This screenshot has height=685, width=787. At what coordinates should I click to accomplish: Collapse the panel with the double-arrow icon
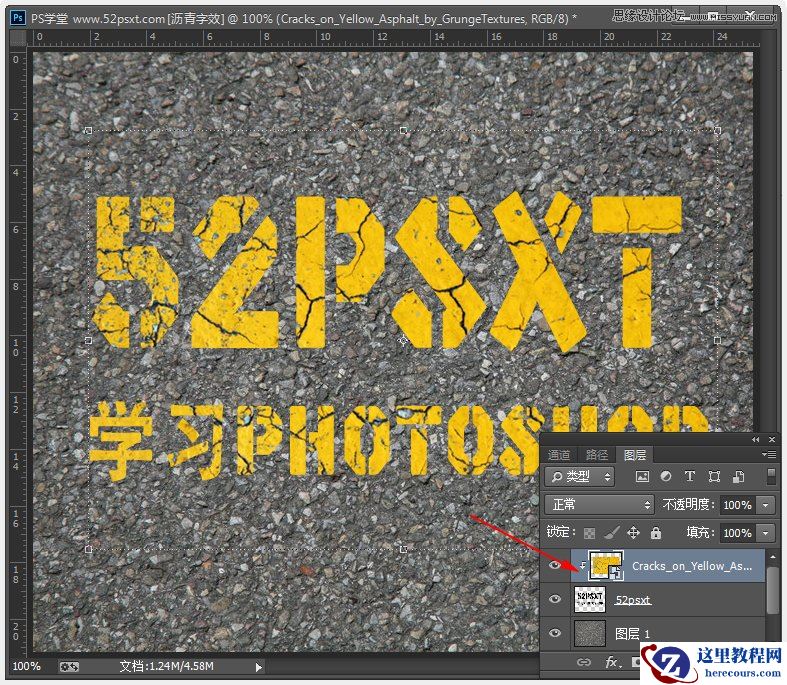[x=755, y=440]
